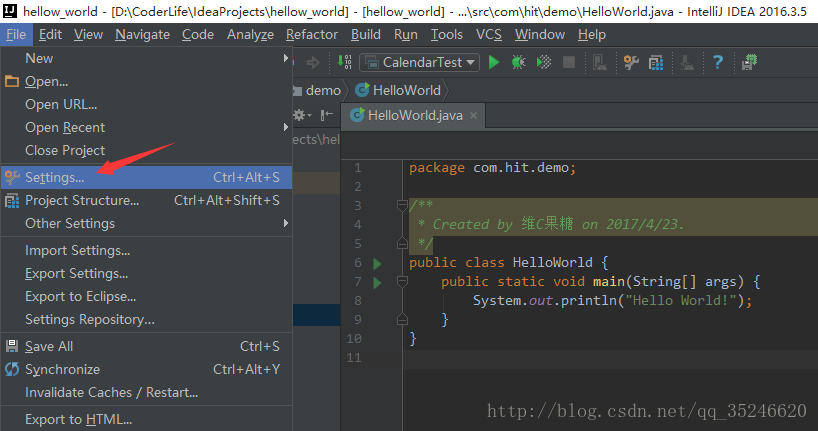
Task: Open the Window menu
Action: click(x=540, y=34)
